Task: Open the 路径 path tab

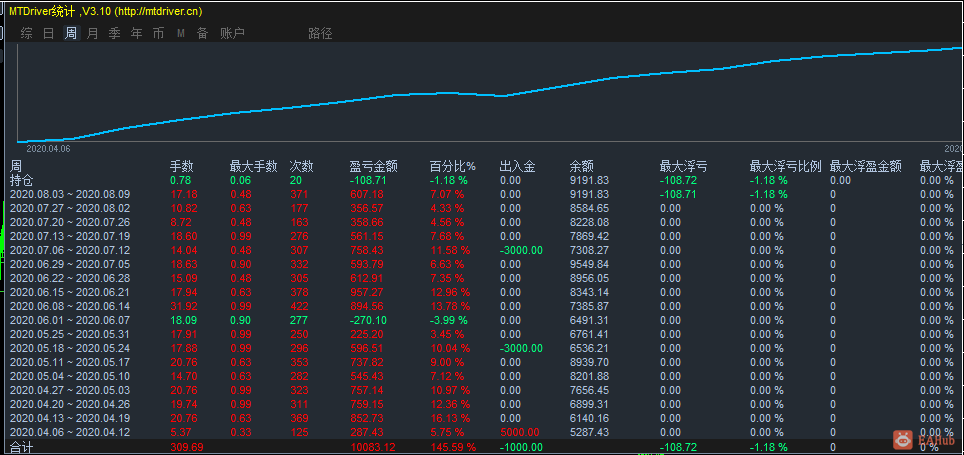Action: tap(320, 33)
